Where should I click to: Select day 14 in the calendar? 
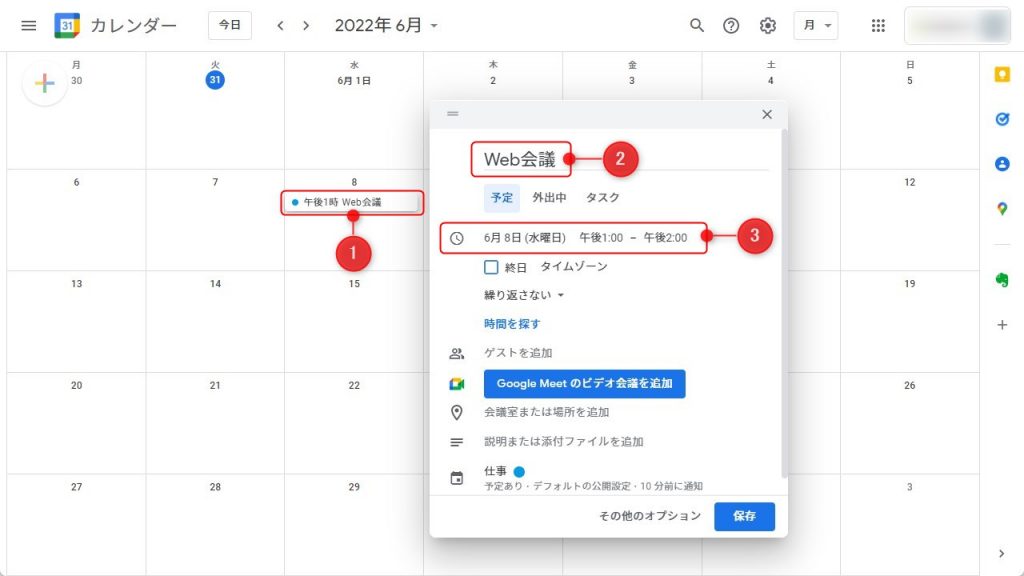(x=215, y=283)
